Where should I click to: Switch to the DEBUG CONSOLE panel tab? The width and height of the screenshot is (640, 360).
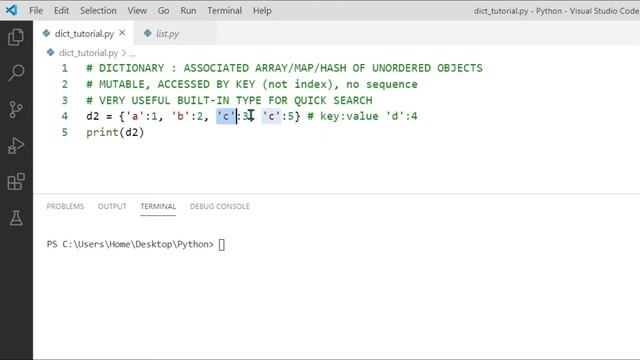point(220,207)
